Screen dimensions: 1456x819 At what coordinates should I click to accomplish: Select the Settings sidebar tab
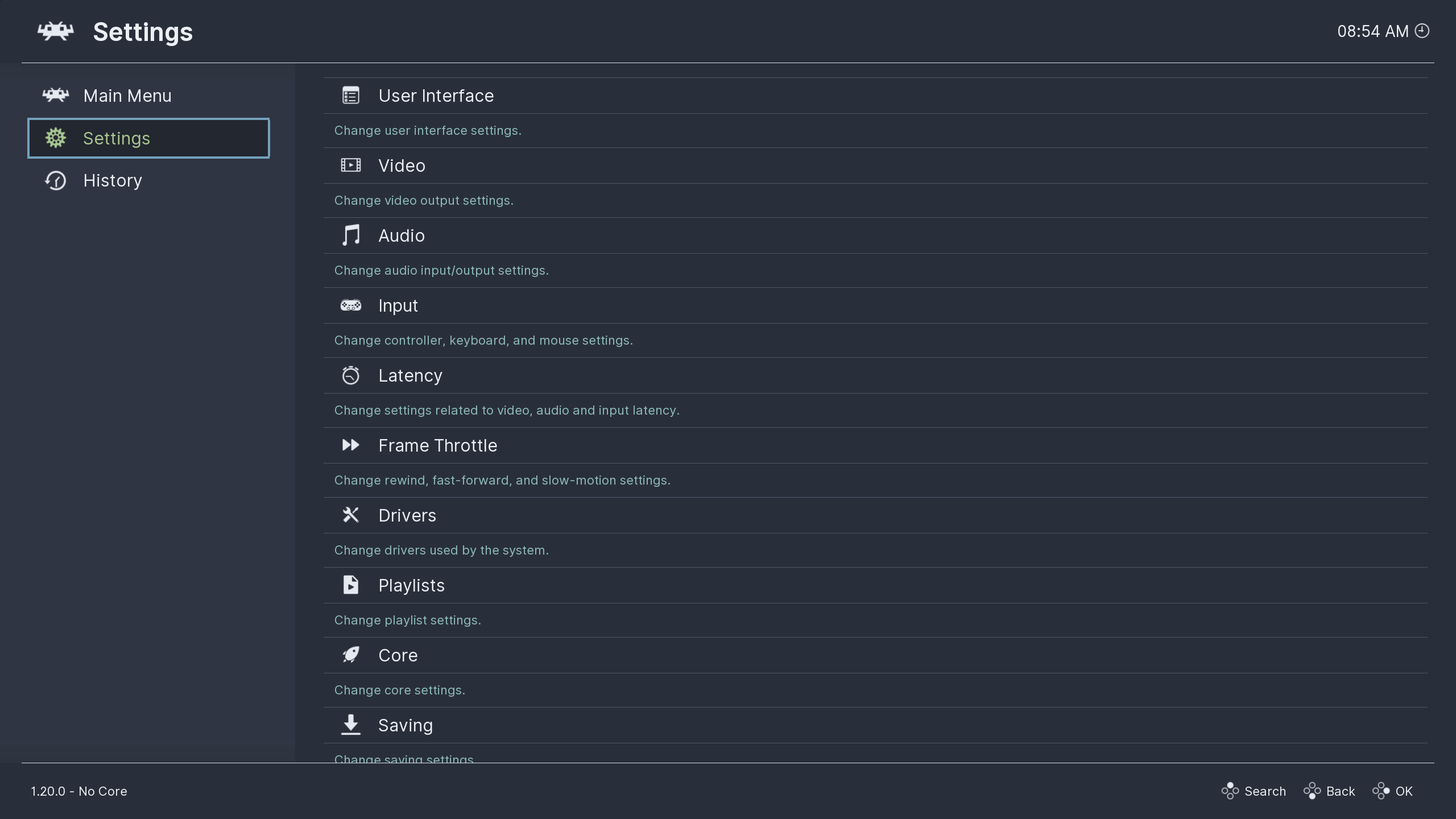148,138
